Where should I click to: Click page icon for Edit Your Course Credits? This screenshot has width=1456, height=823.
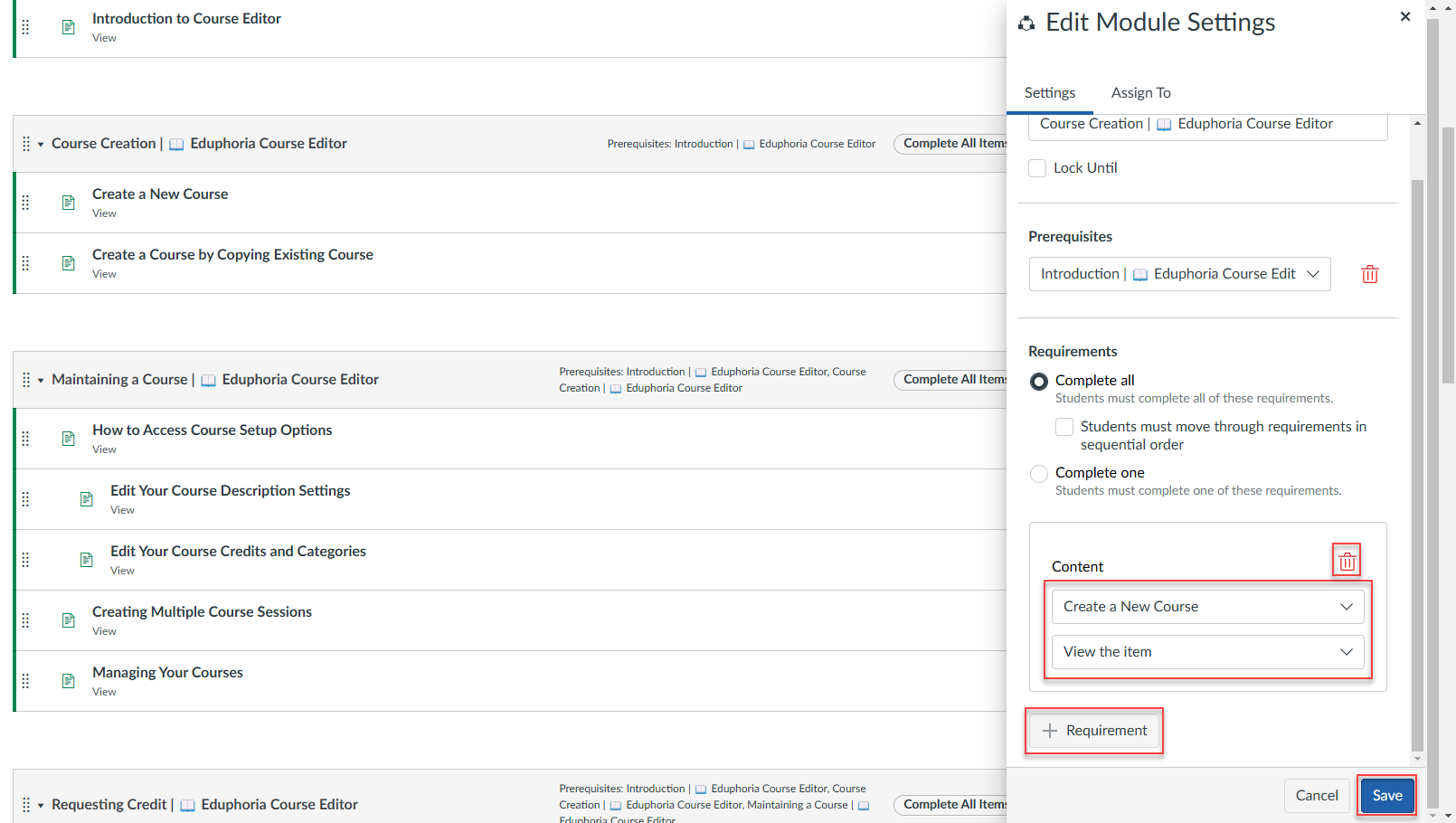(x=87, y=560)
